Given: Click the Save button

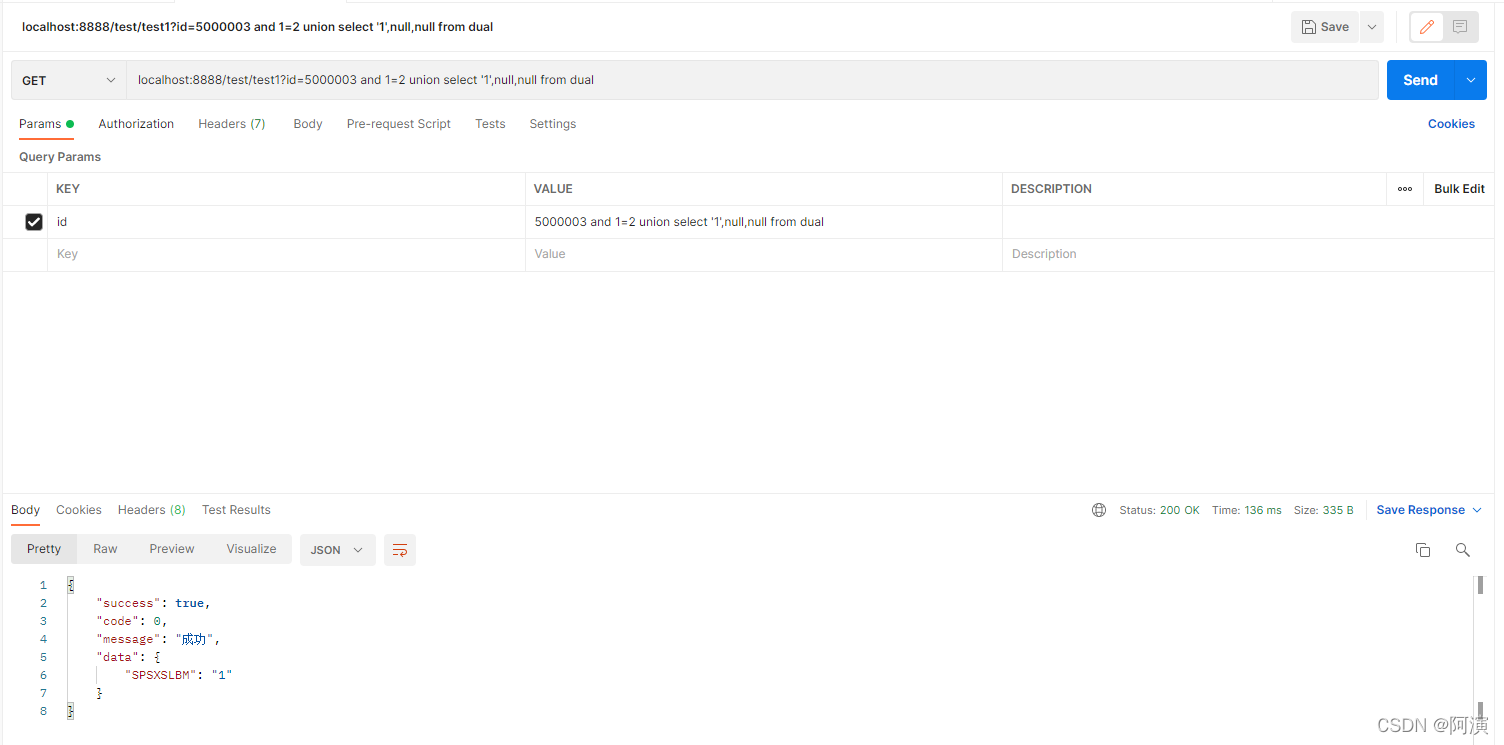Looking at the screenshot, I should pos(1325,27).
